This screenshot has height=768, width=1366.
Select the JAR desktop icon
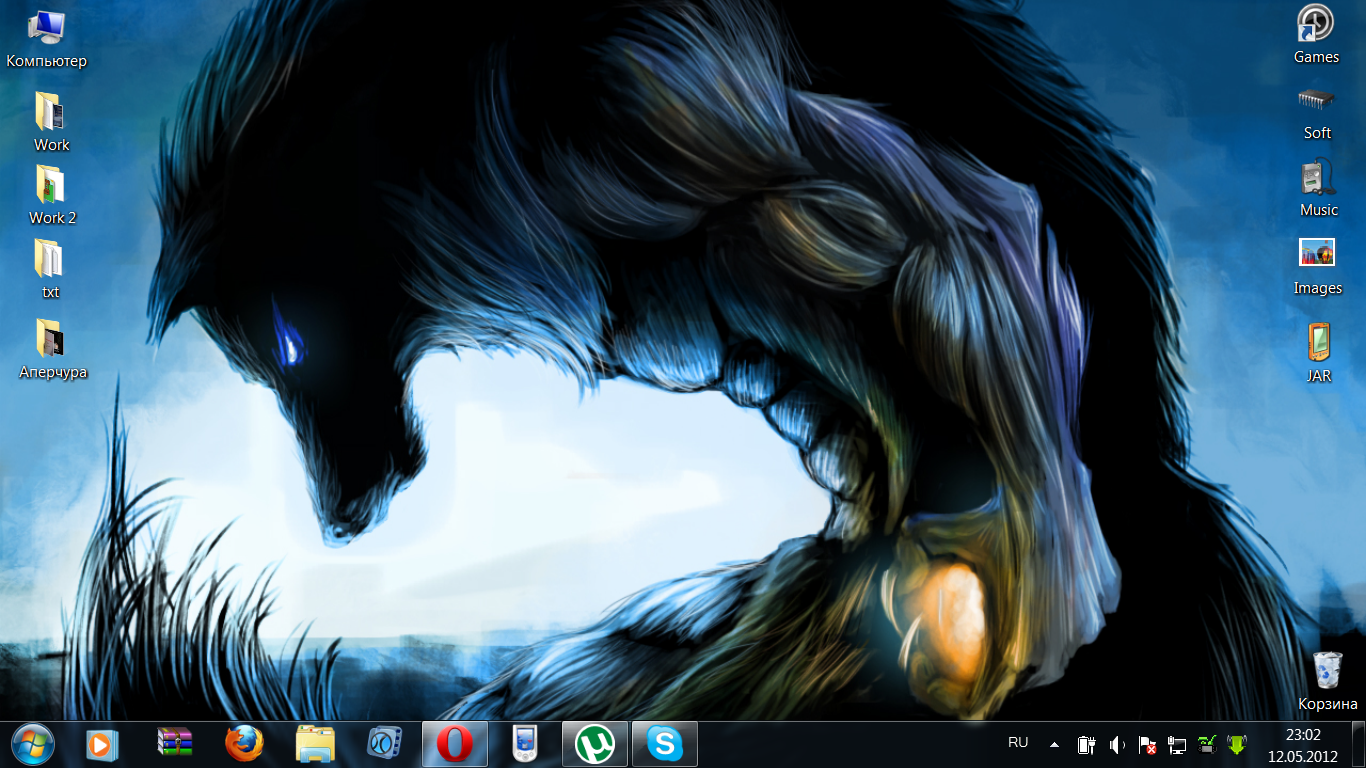pyautogui.click(x=1319, y=353)
